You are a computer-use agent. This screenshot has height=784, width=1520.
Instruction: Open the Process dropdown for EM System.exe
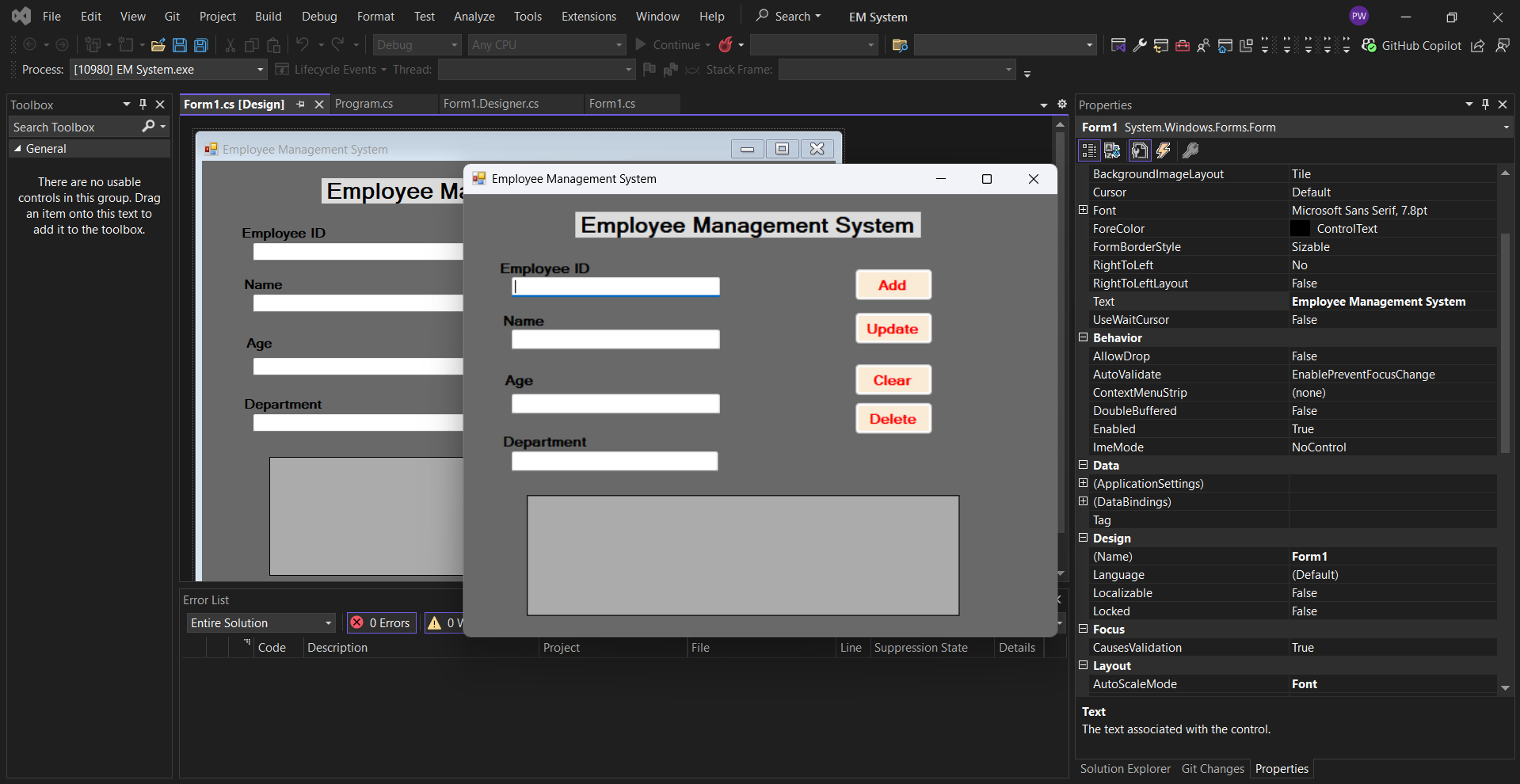point(260,70)
